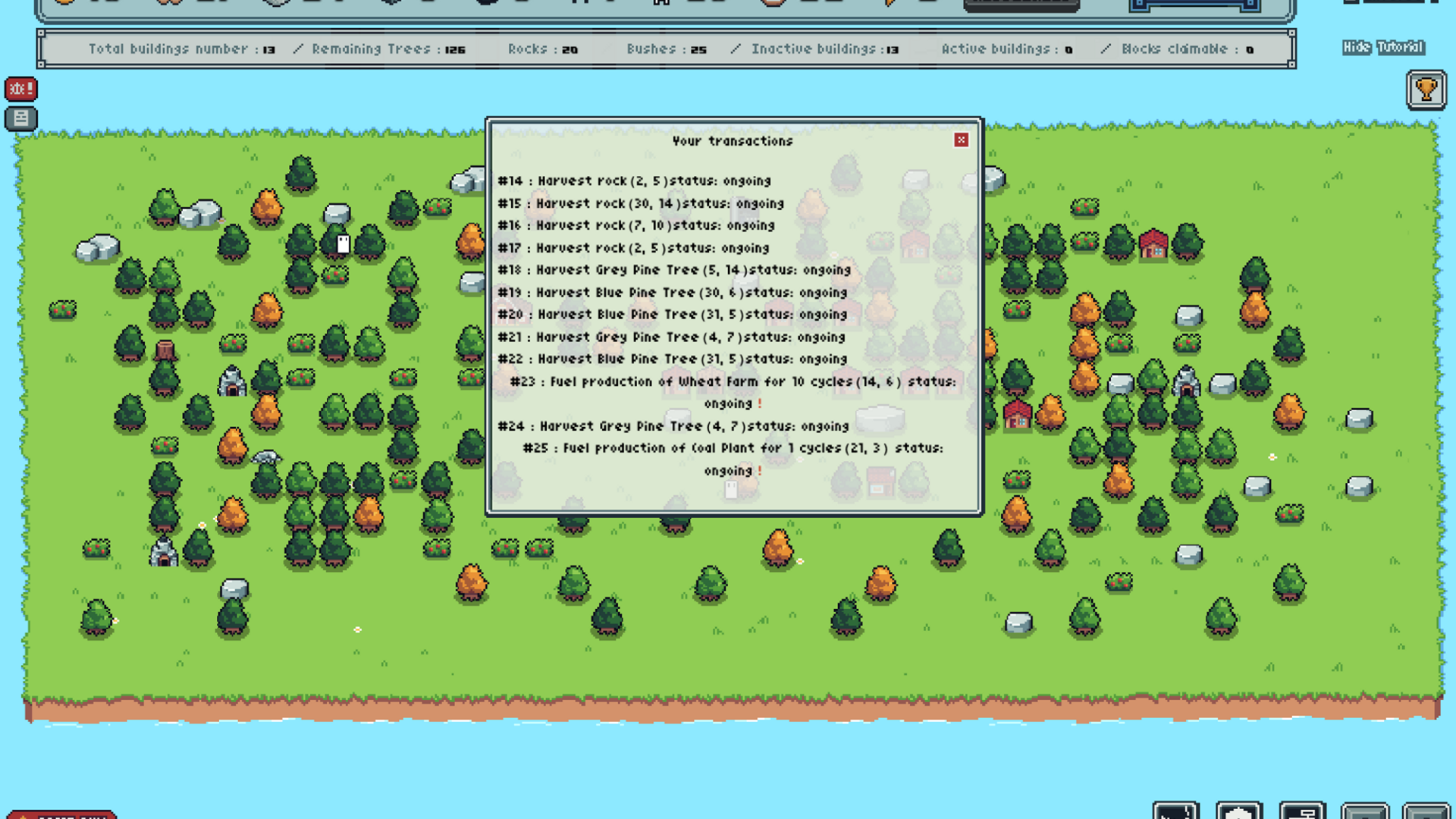Screen dimensions: 1456x819
Task: Click the Inactive buildings counter
Action: 824,49
